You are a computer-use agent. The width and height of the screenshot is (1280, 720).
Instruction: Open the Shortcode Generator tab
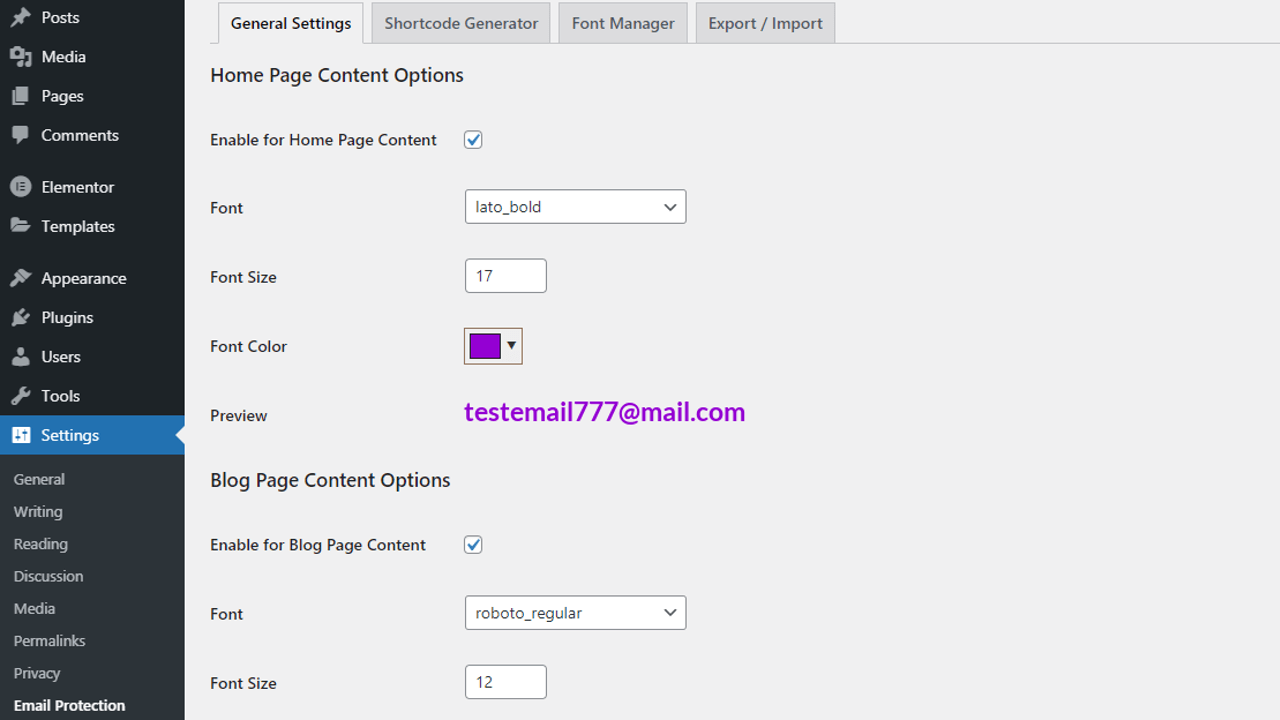[x=460, y=22]
